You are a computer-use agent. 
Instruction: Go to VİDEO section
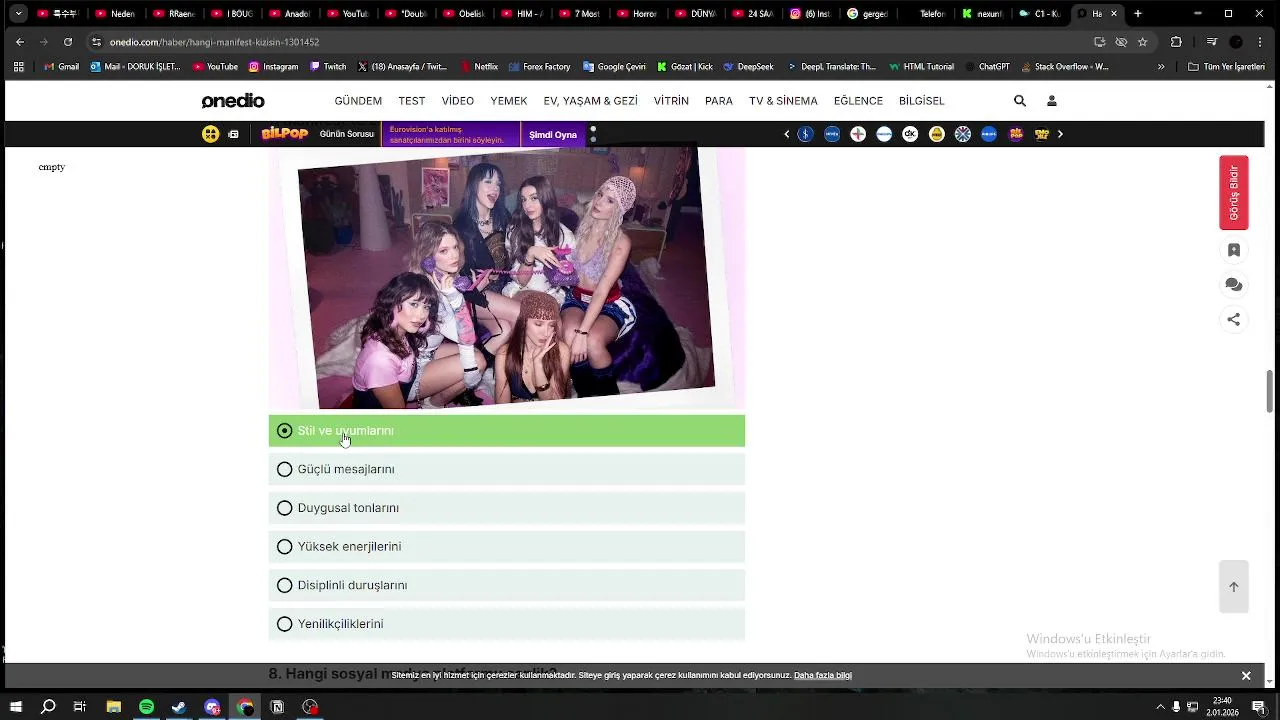click(458, 101)
